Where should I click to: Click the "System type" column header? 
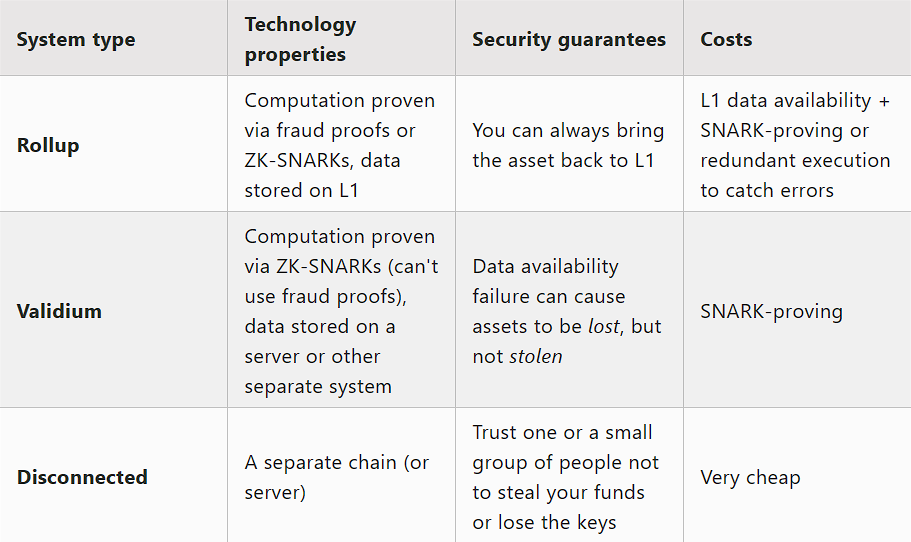tap(76, 40)
